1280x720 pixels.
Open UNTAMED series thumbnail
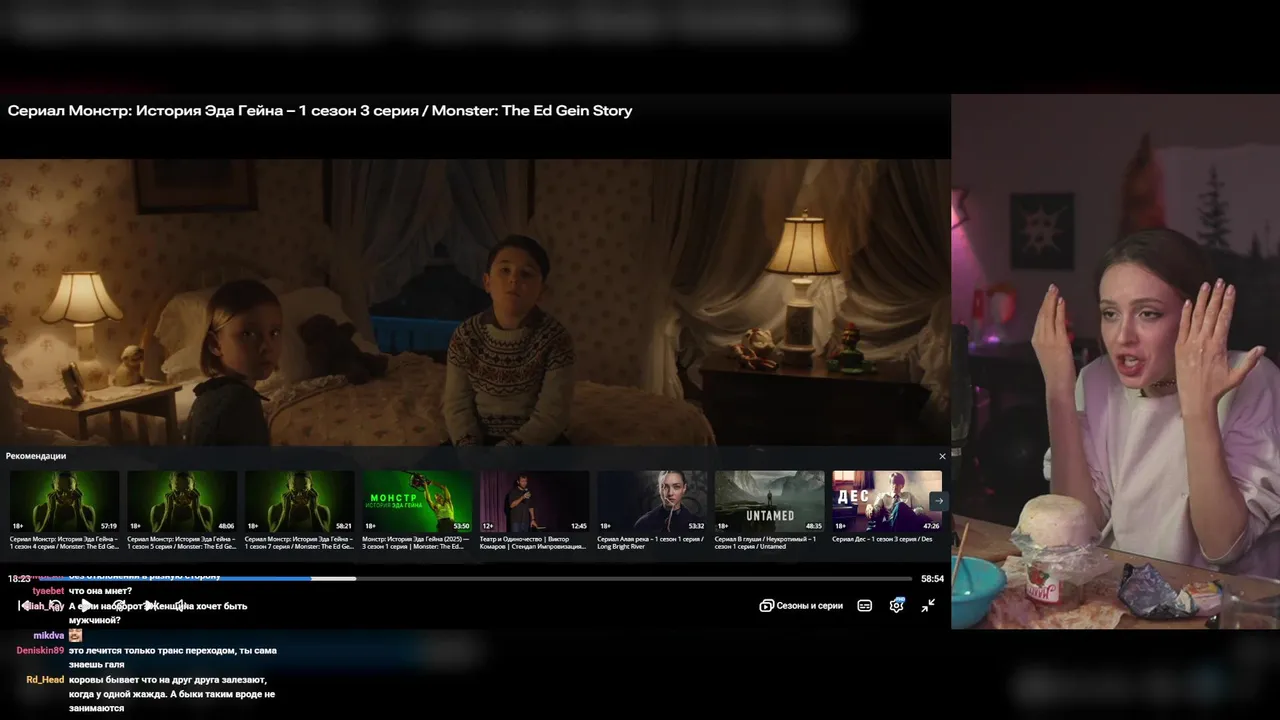770,502
